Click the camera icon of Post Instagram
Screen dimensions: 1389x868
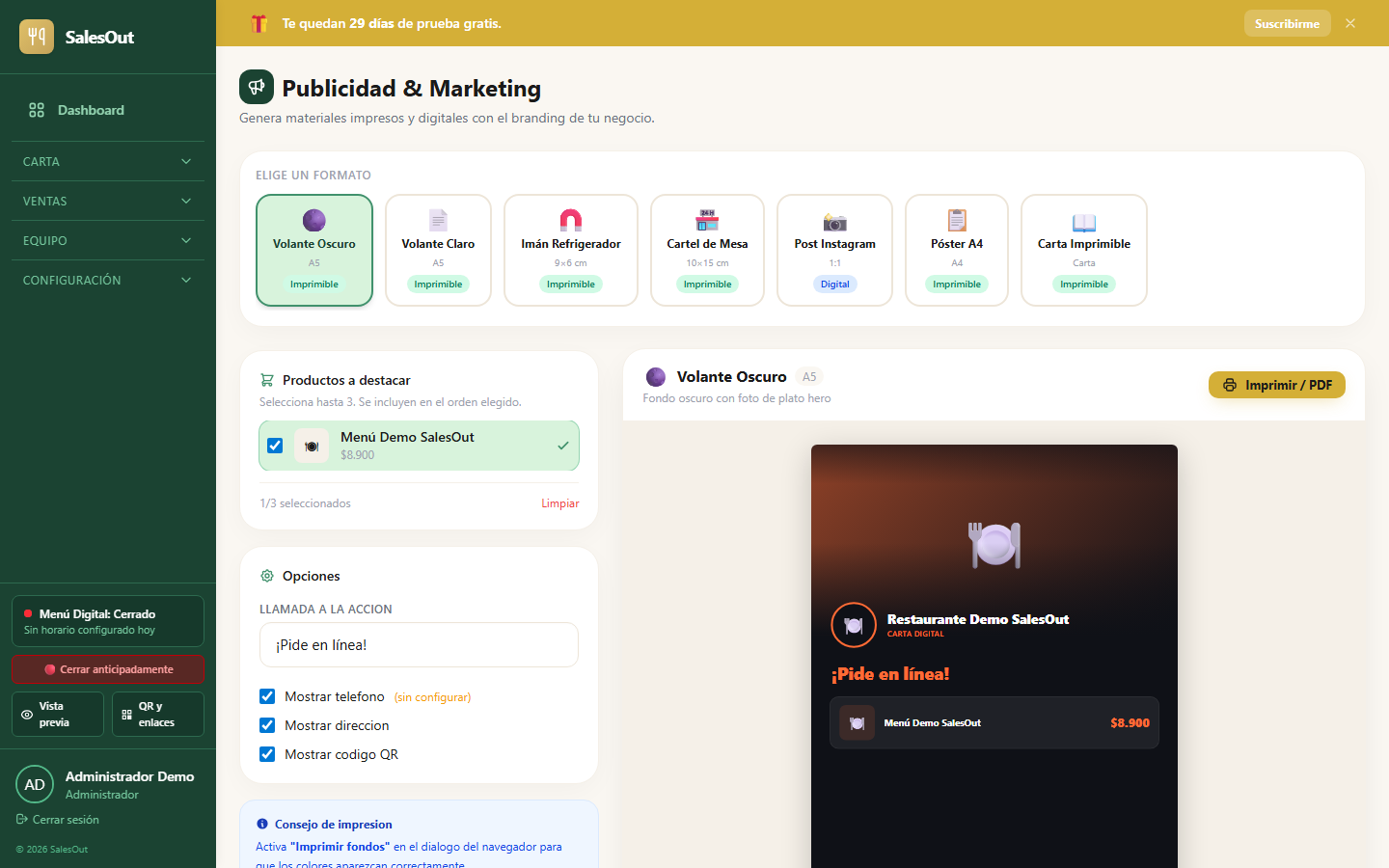[835, 221]
